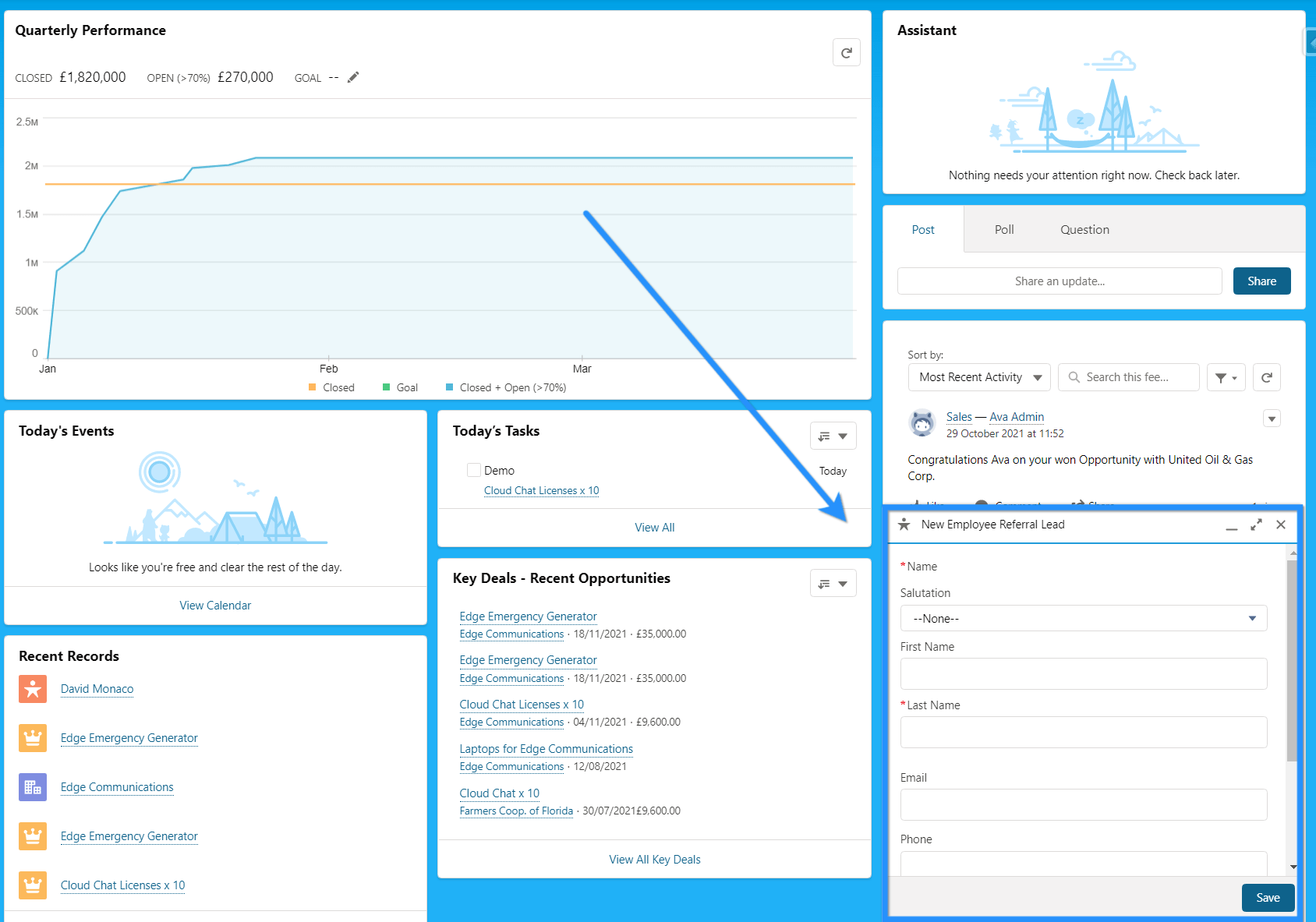Open Ava Admin's profile avatar in the feed
Screen dimensions: 1316x922
[x=922, y=424]
